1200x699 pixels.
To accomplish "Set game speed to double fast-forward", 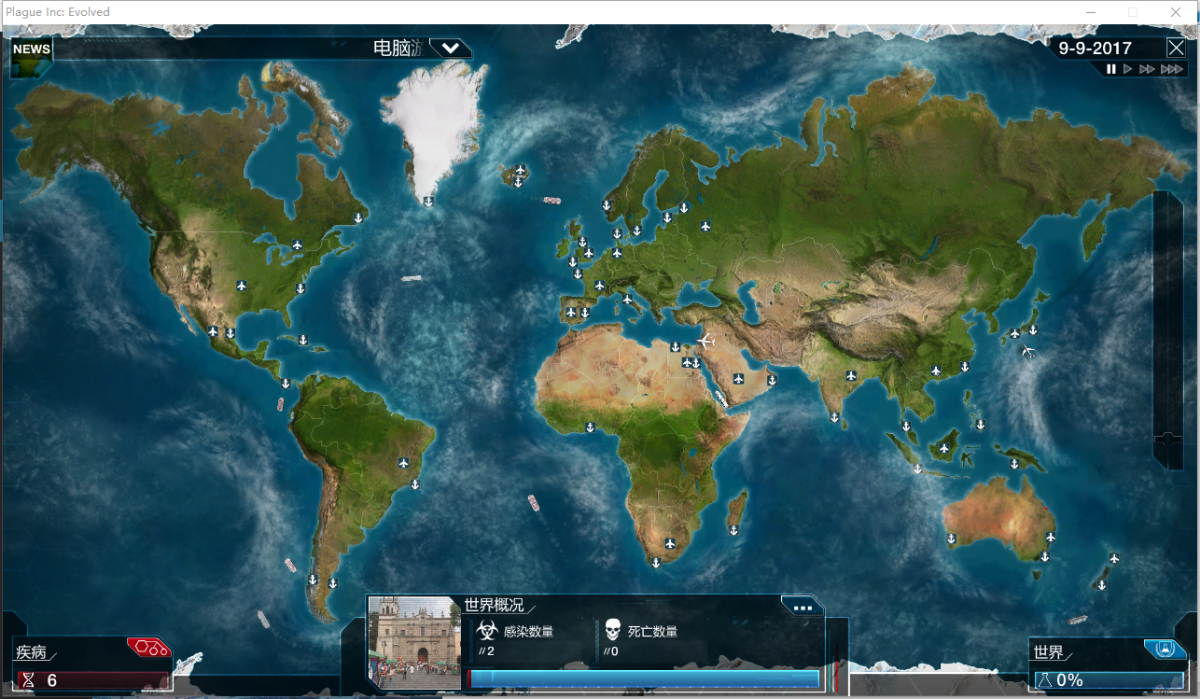I will point(1147,69).
